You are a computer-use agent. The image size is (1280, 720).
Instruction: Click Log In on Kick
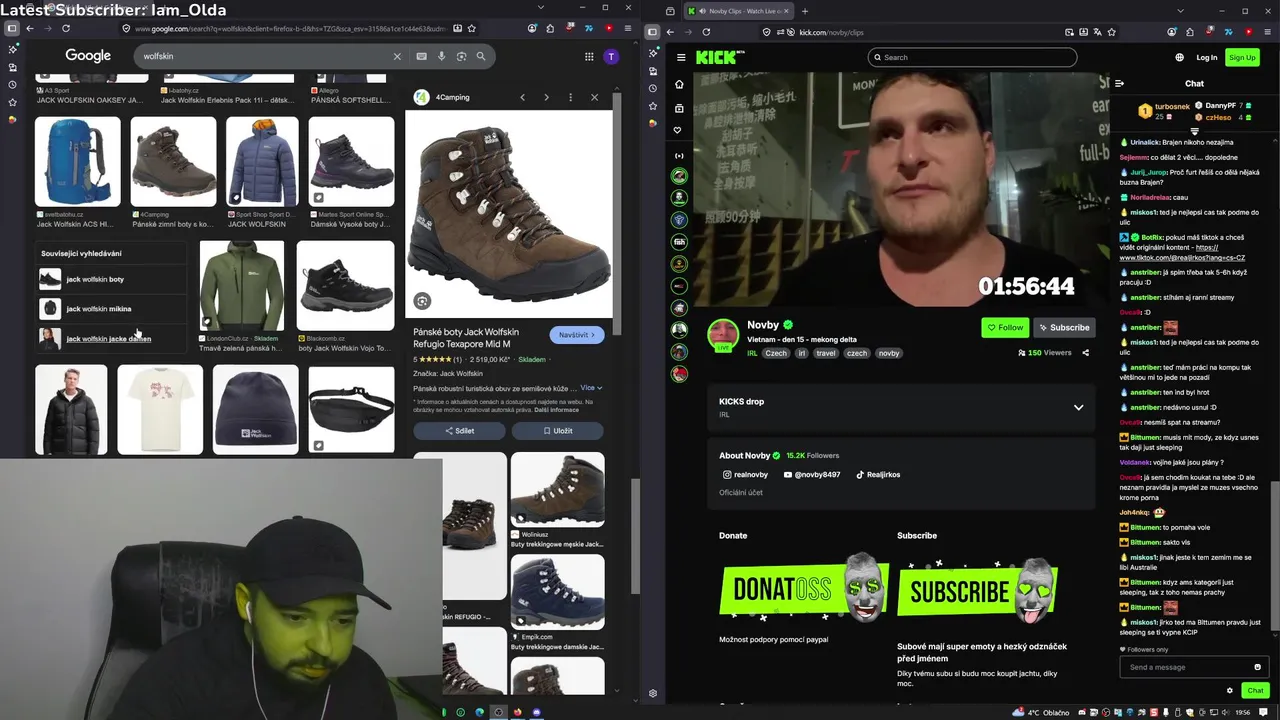click(1206, 58)
